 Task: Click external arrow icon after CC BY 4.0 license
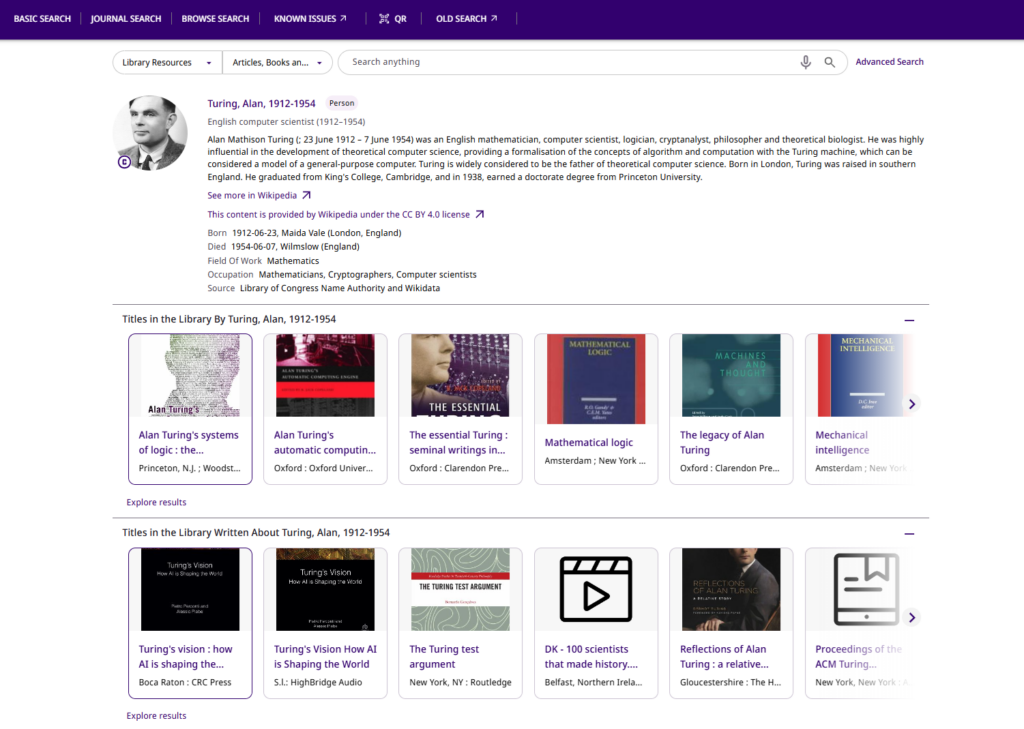click(x=479, y=214)
